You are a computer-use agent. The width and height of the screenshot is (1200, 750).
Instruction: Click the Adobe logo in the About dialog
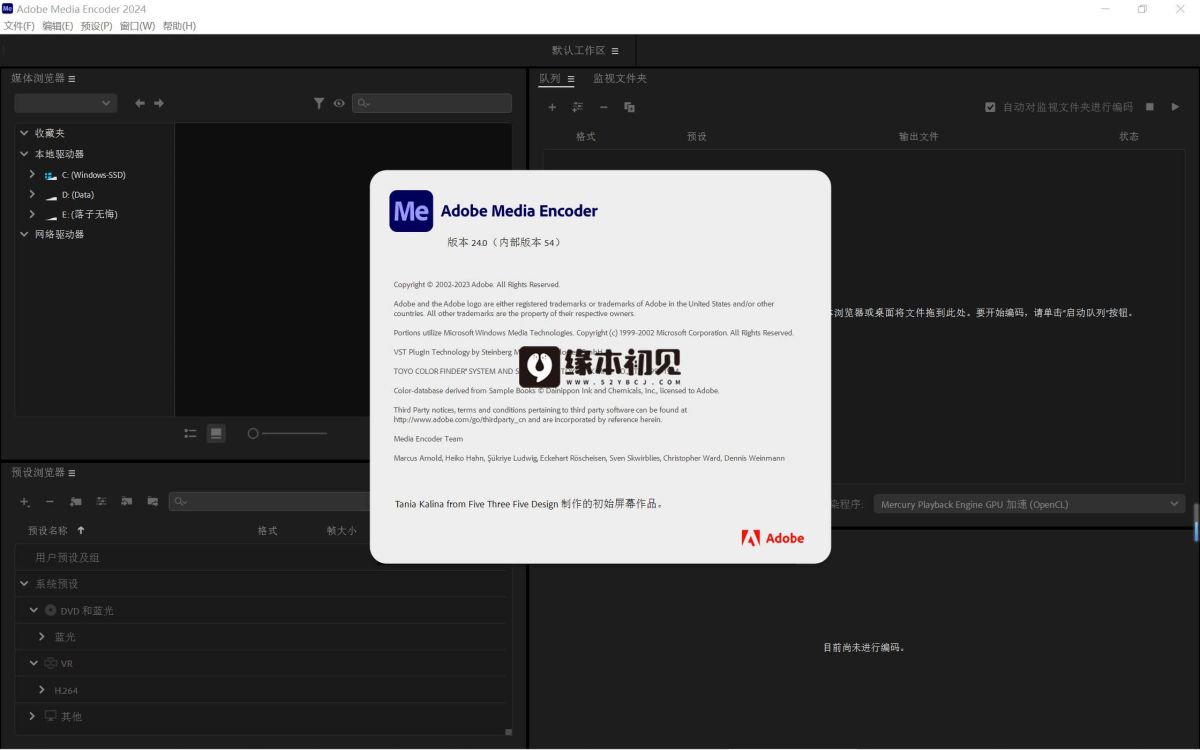coord(772,538)
